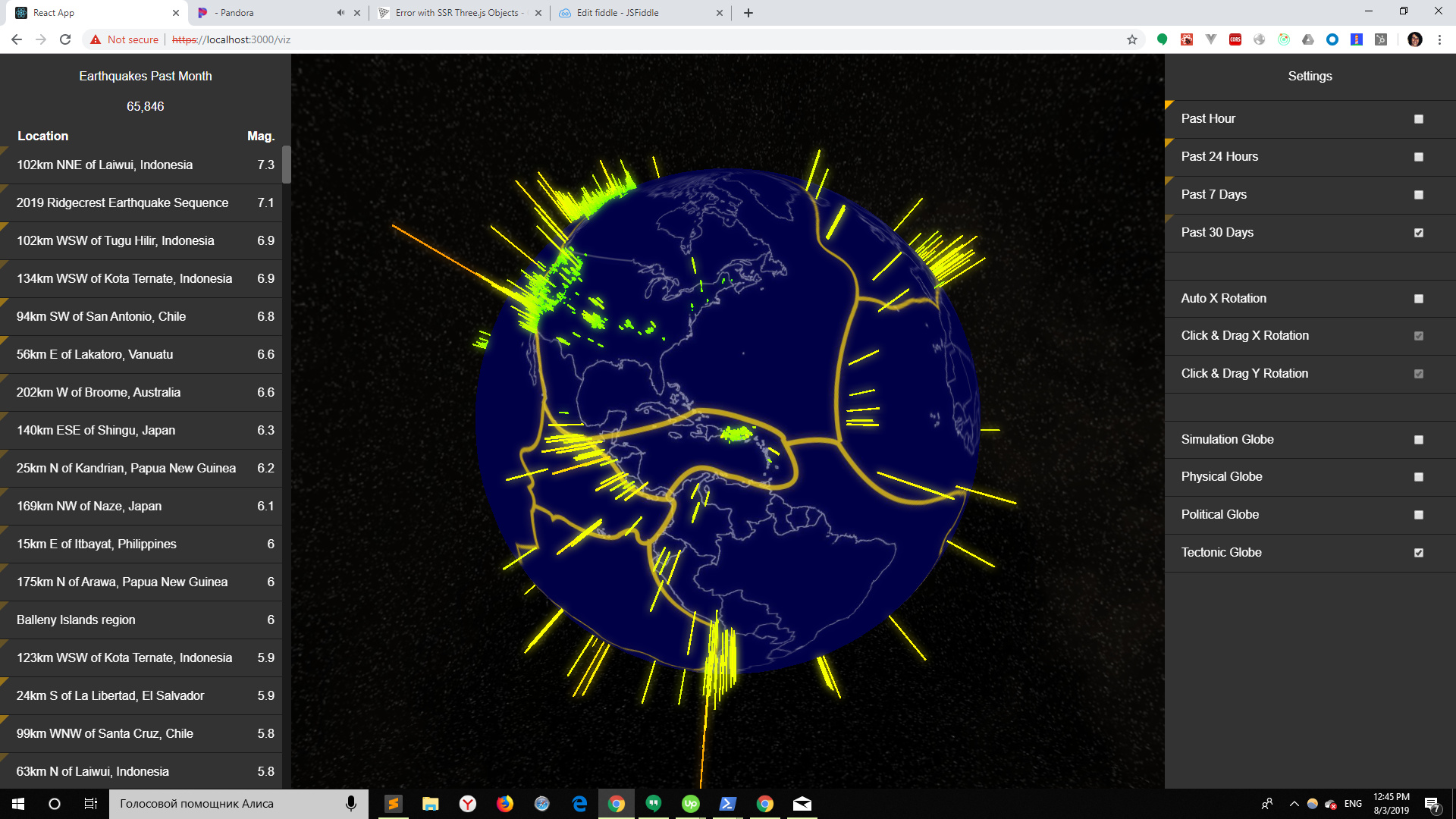Open Firefox from the taskbar

[x=505, y=804]
